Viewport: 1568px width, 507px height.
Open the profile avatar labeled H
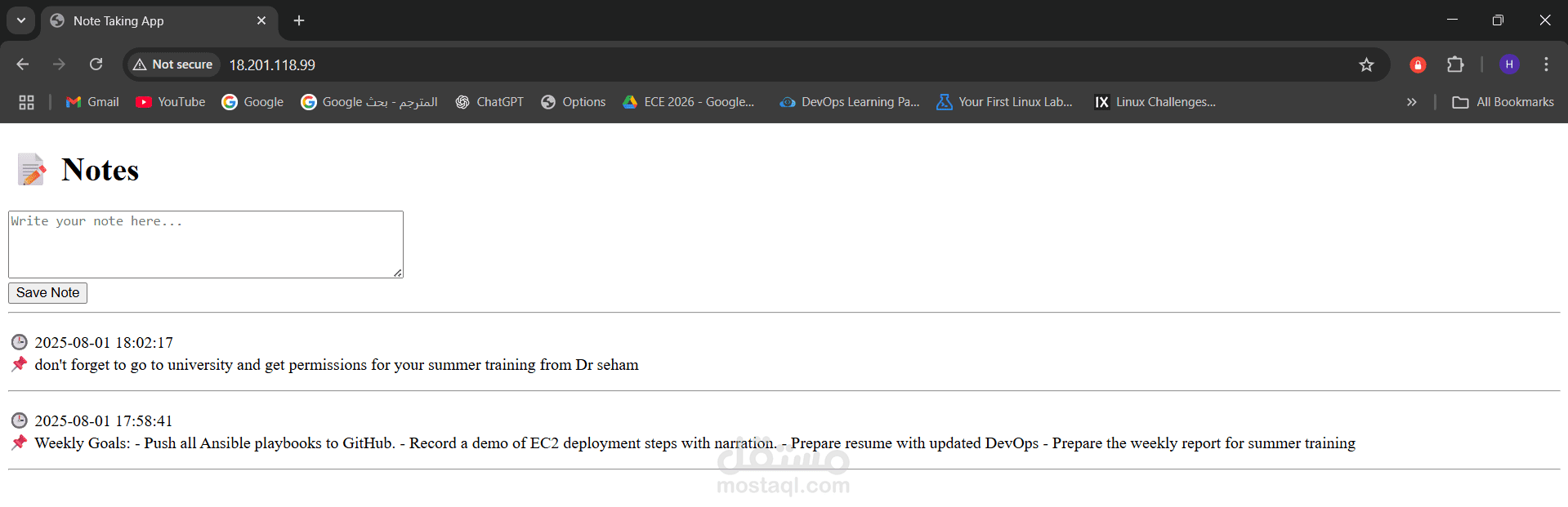(1509, 64)
